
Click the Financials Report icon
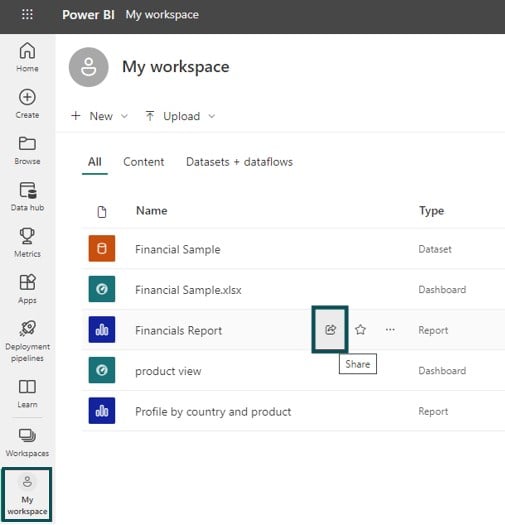(x=102, y=329)
